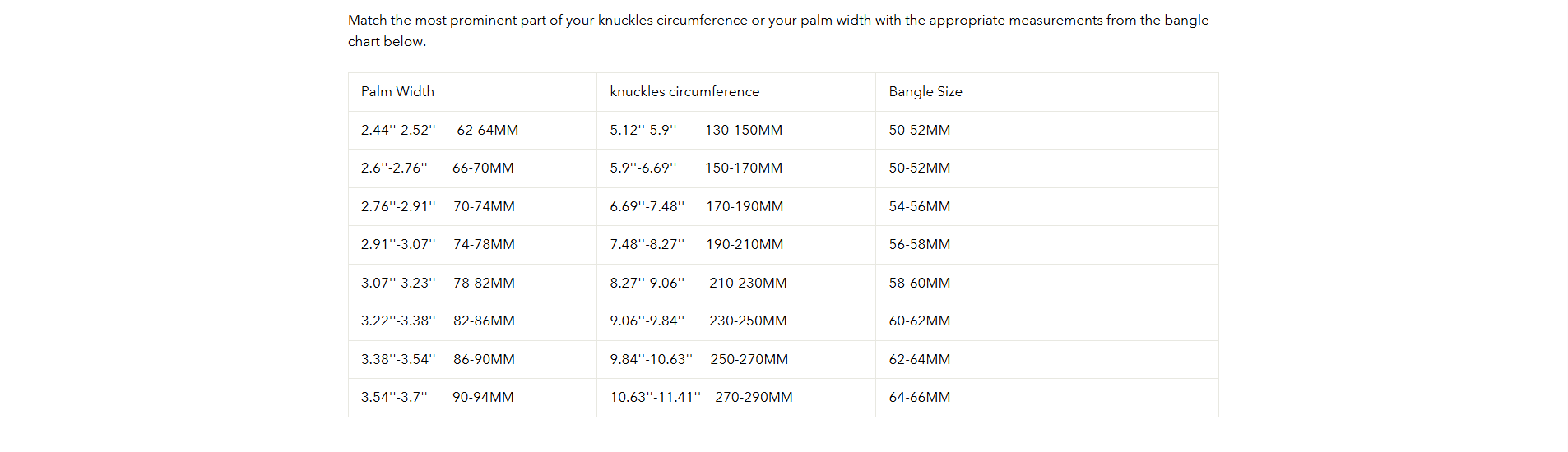Select the 86-90MM palm width cell
Image resolution: width=1568 pixels, height=452 pixels.
pos(472,360)
